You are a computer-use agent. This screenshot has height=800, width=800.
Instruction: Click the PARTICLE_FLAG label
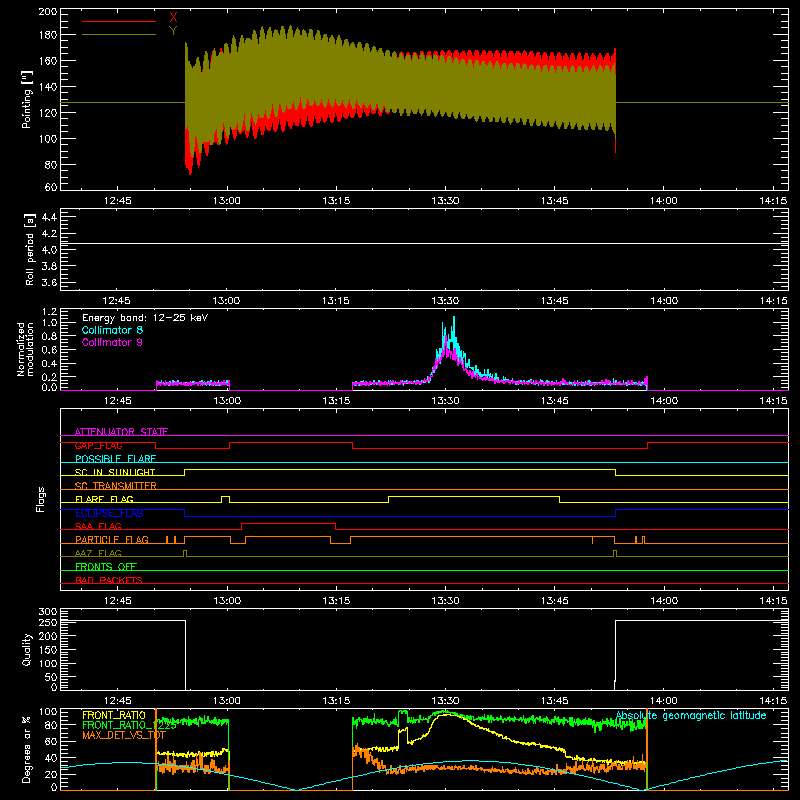pos(112,540)
